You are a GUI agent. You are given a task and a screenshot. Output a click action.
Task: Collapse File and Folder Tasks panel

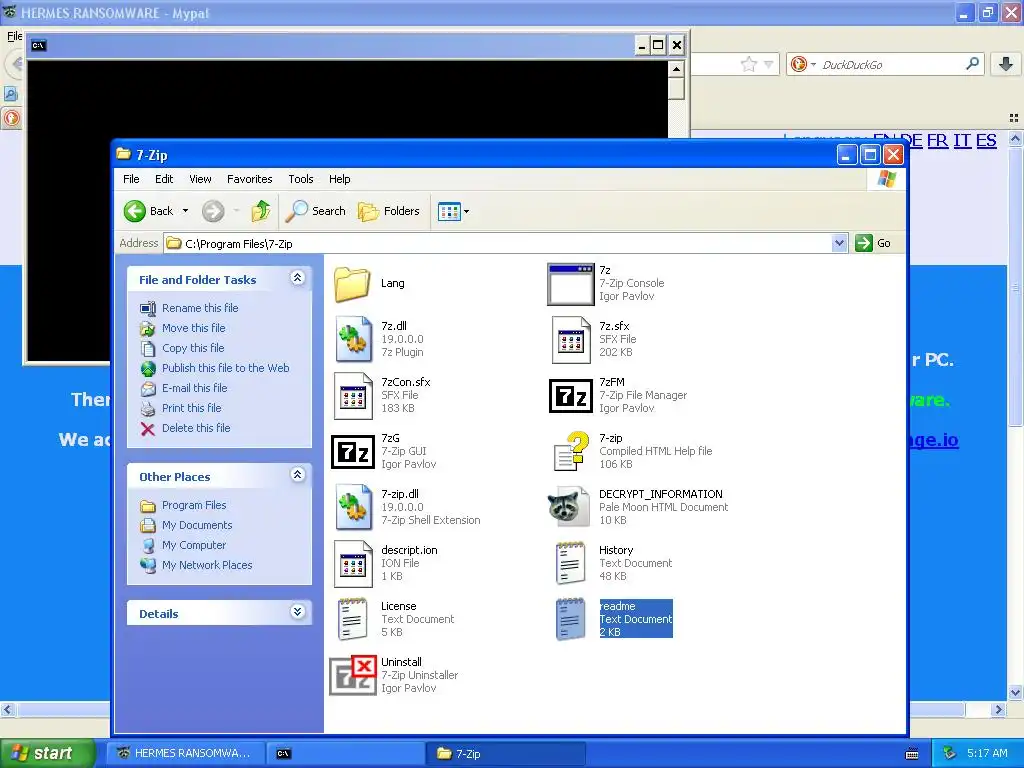coord(297,278)
